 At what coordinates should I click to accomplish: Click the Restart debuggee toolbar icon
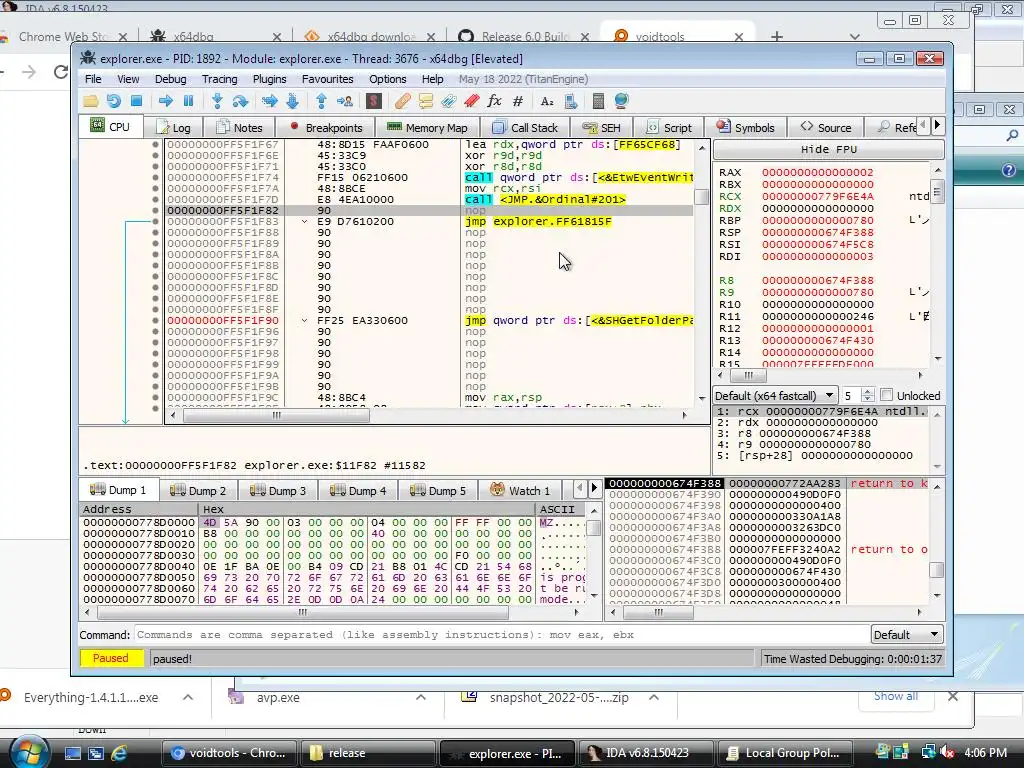(x=114, y=101)
